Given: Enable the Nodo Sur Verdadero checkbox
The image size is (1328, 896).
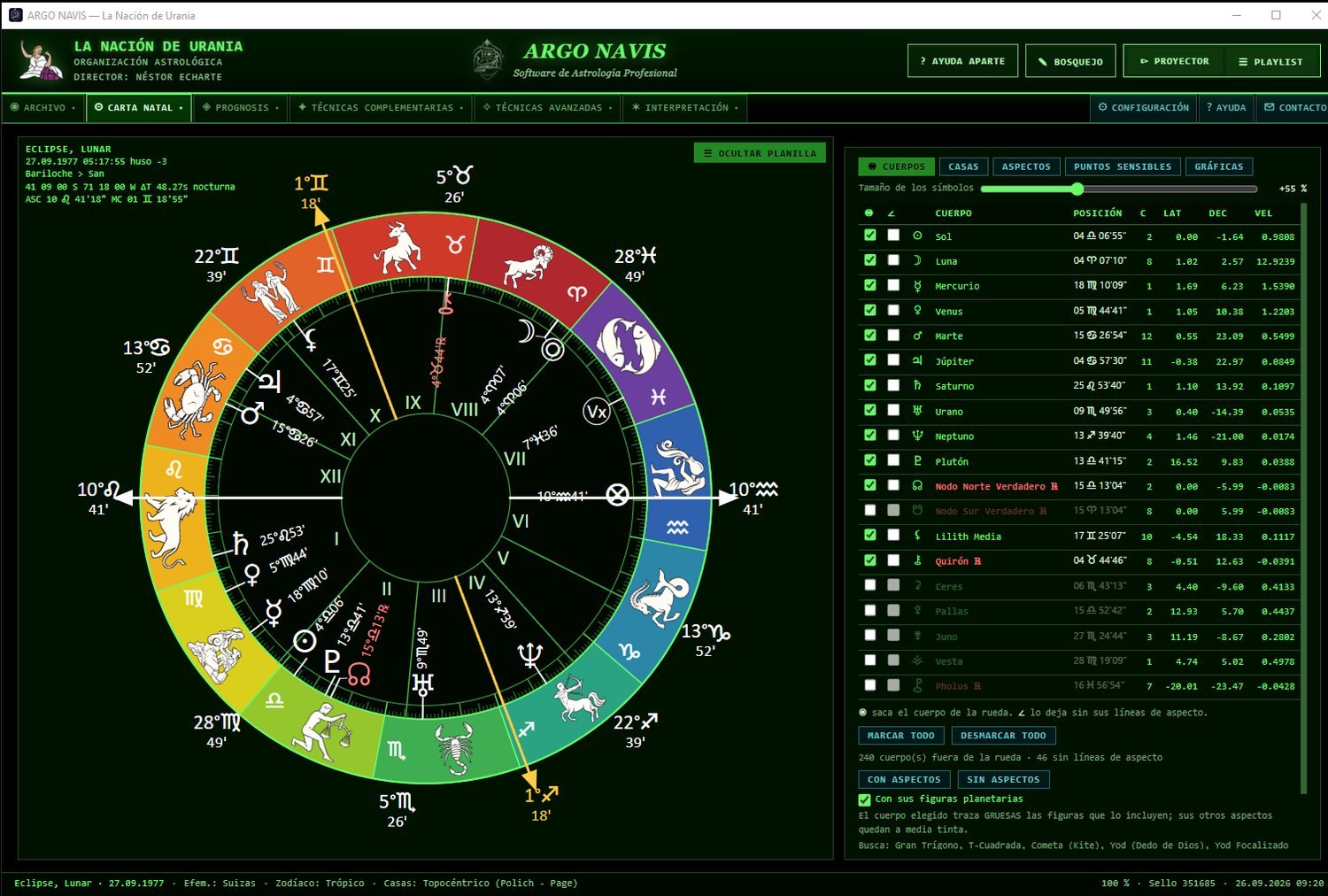Looking at the screenshot, I should click(x=870, y=510).
